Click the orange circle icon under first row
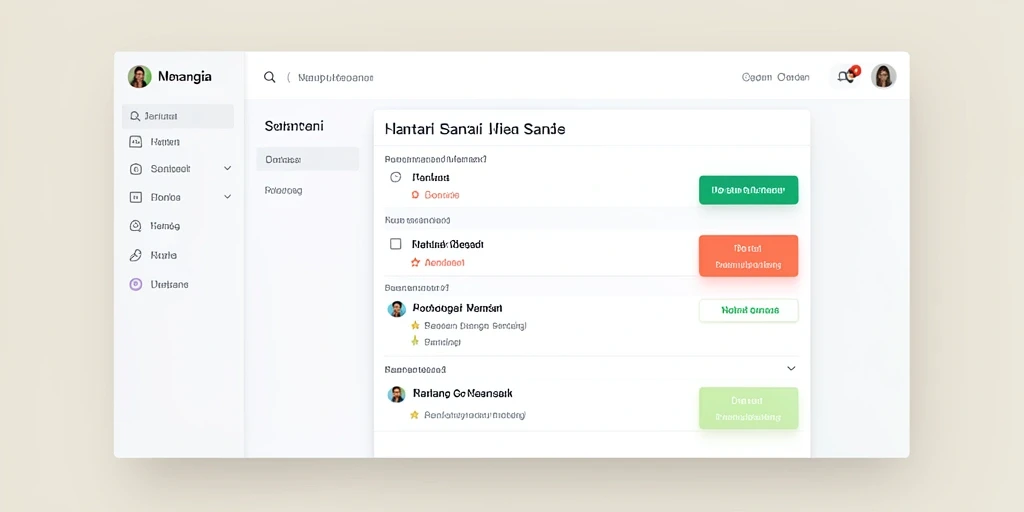 click(x=415, y=195)
